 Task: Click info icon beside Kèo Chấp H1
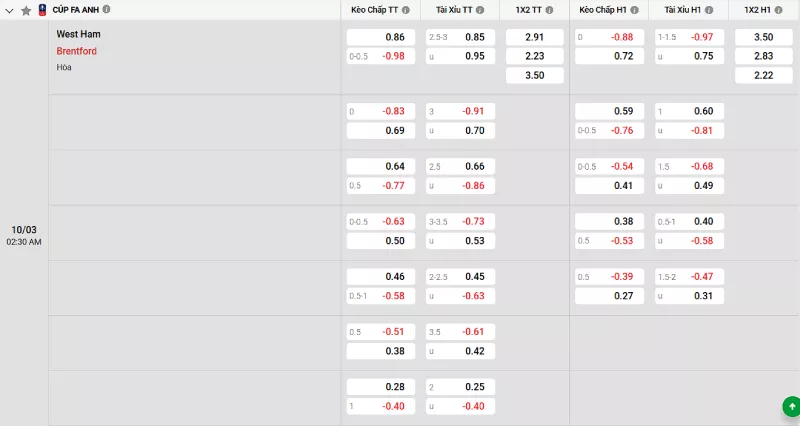[636, 10]
